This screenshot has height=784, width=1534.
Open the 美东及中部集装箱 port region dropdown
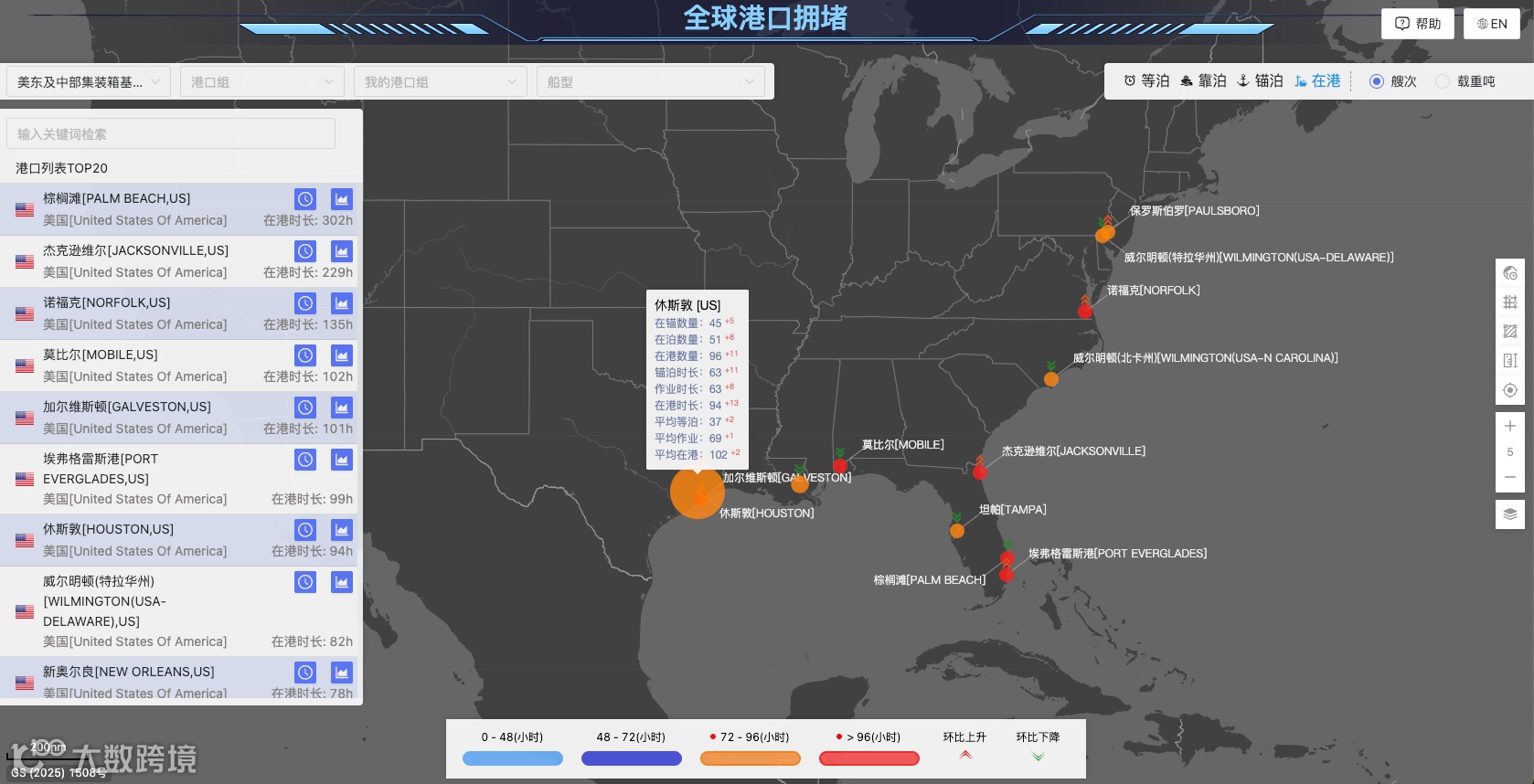click(89, 81)
